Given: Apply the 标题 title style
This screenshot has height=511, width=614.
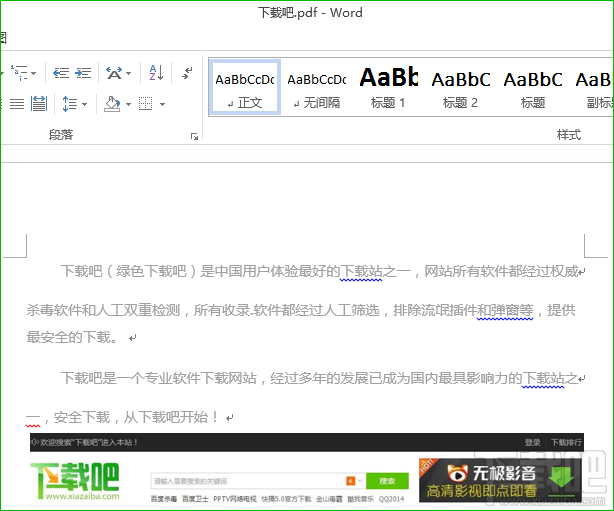Looking at the screenshot, I should (x=533, y=87).
